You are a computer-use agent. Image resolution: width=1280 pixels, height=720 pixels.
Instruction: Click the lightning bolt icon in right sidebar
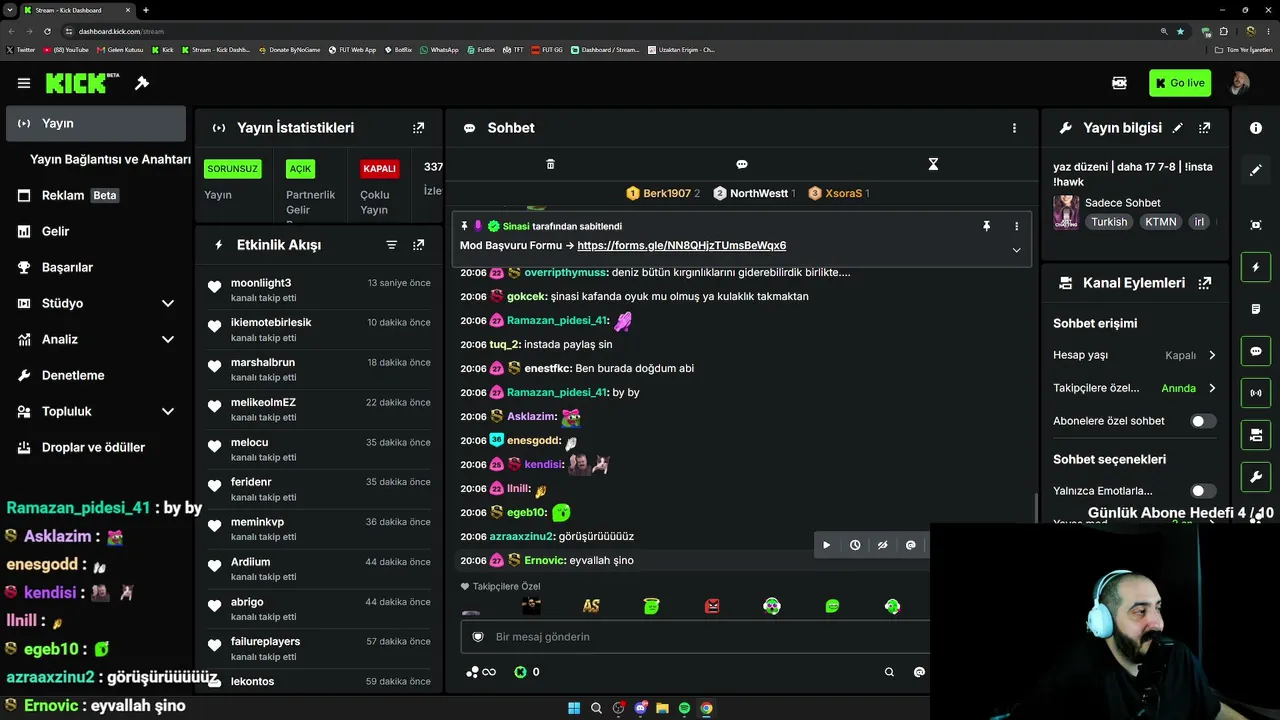pos(1256,268)
